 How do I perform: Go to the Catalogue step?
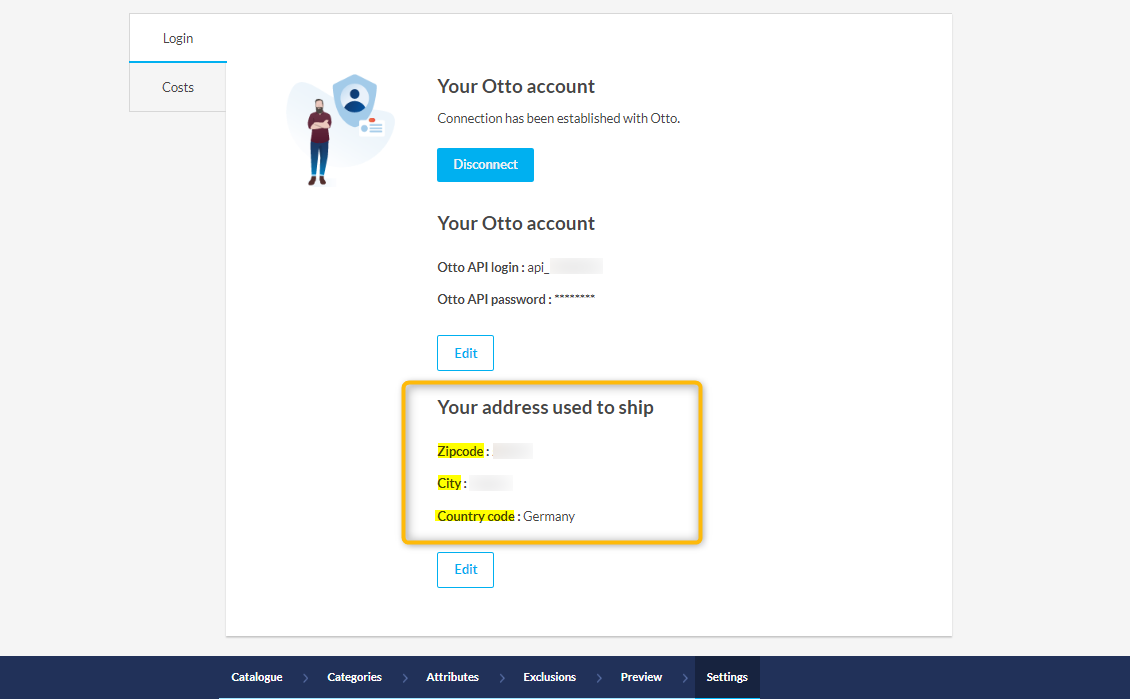click(257, 677)
